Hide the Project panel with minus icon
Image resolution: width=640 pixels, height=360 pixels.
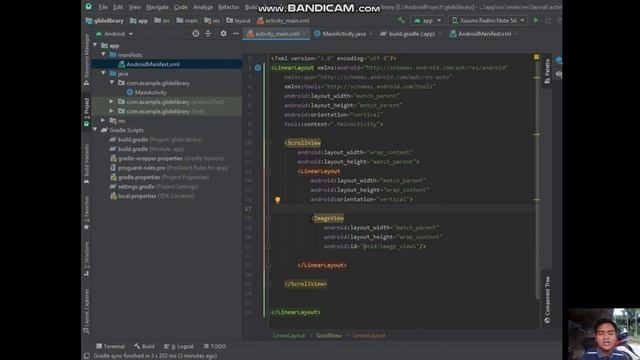(x=236, y=33)
